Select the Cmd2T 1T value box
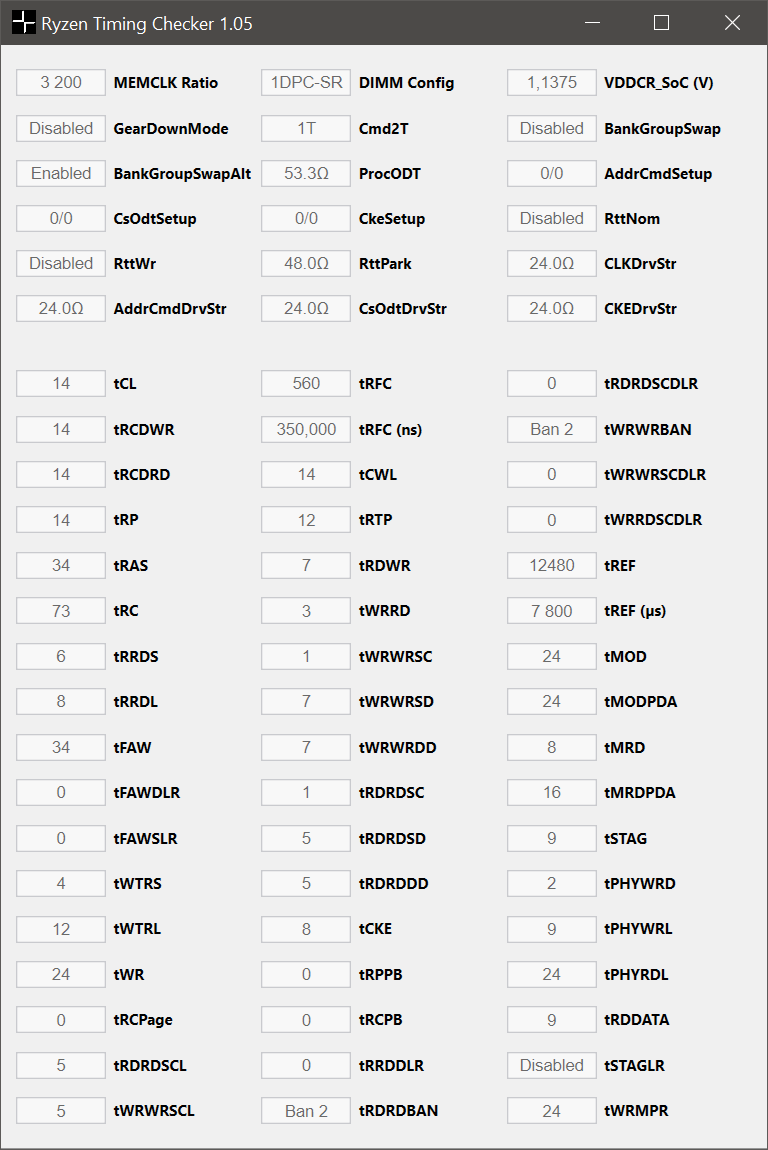768x1150 pixels. [x=306, y=128]
